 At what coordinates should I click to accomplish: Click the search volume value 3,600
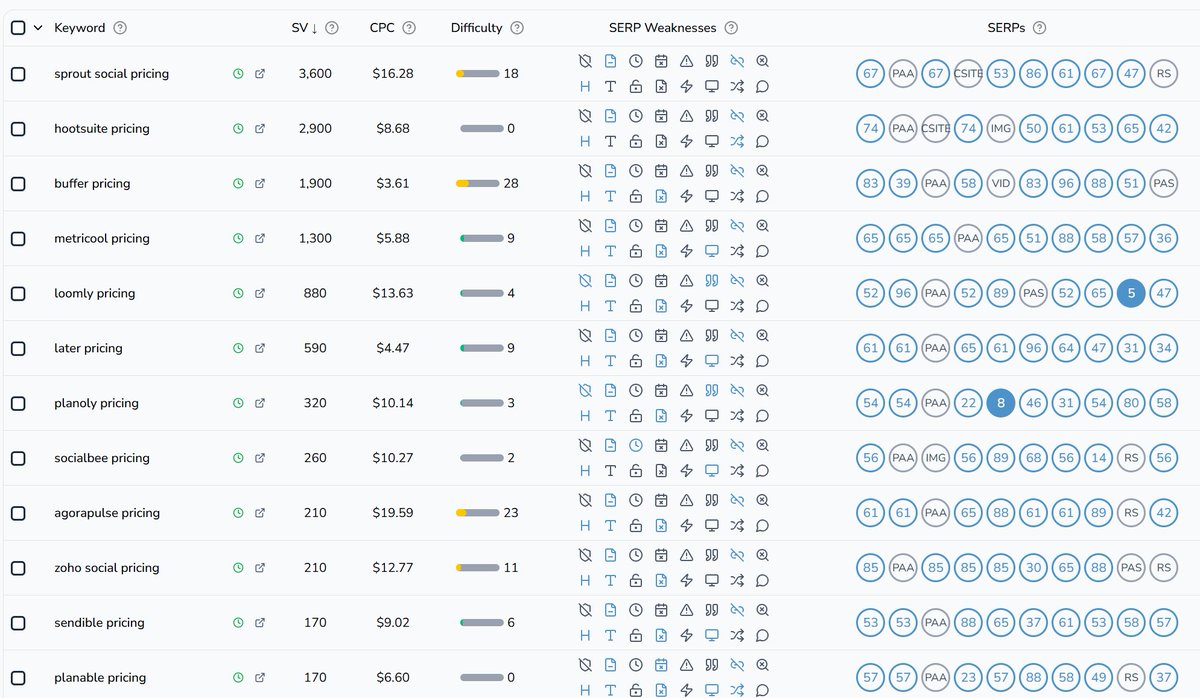coord(315,74)
